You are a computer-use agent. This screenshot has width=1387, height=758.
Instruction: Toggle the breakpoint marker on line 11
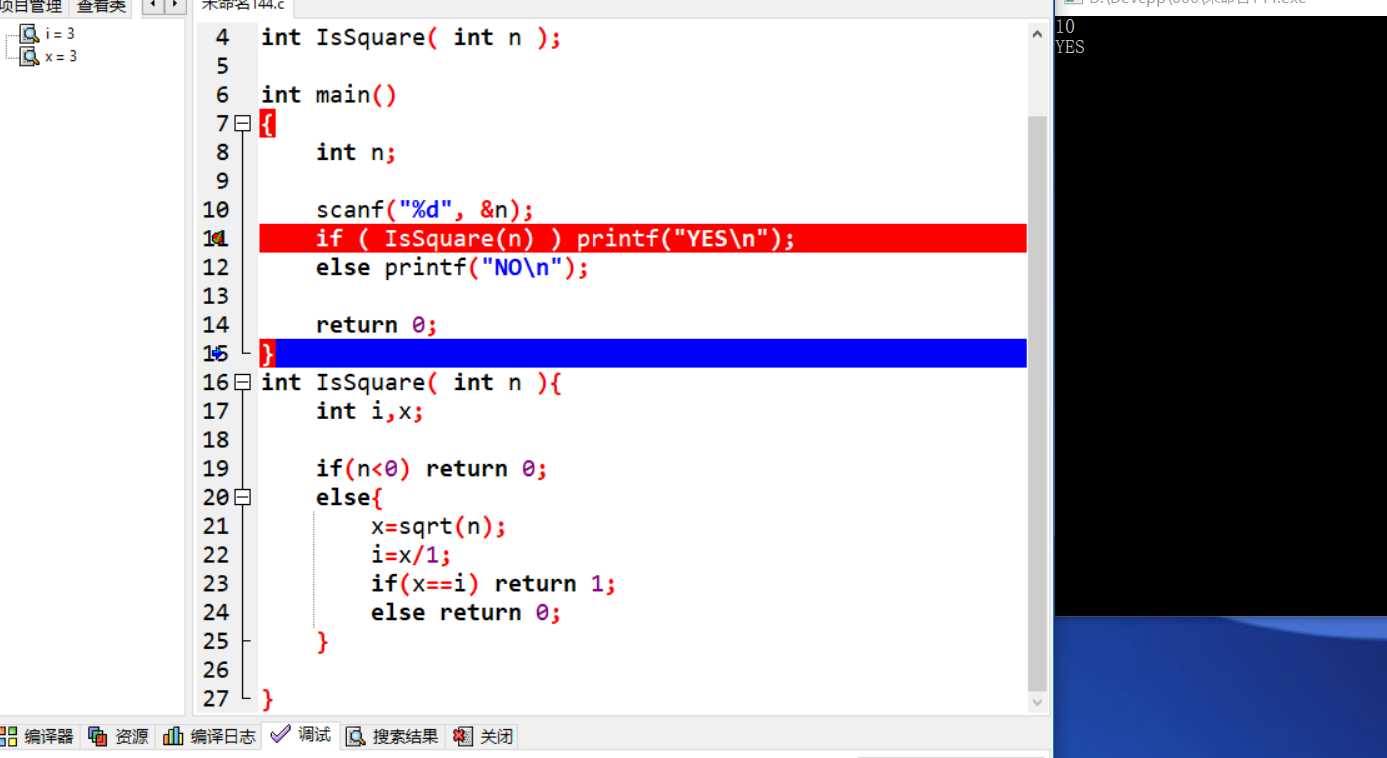pyautogui.click(x=217, y=239)
